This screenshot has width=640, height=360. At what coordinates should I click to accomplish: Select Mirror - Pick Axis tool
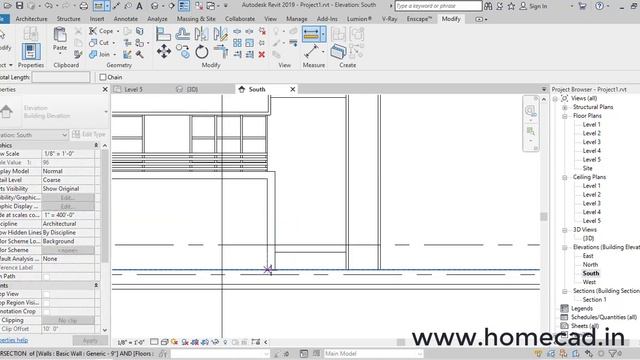(201, 34)
